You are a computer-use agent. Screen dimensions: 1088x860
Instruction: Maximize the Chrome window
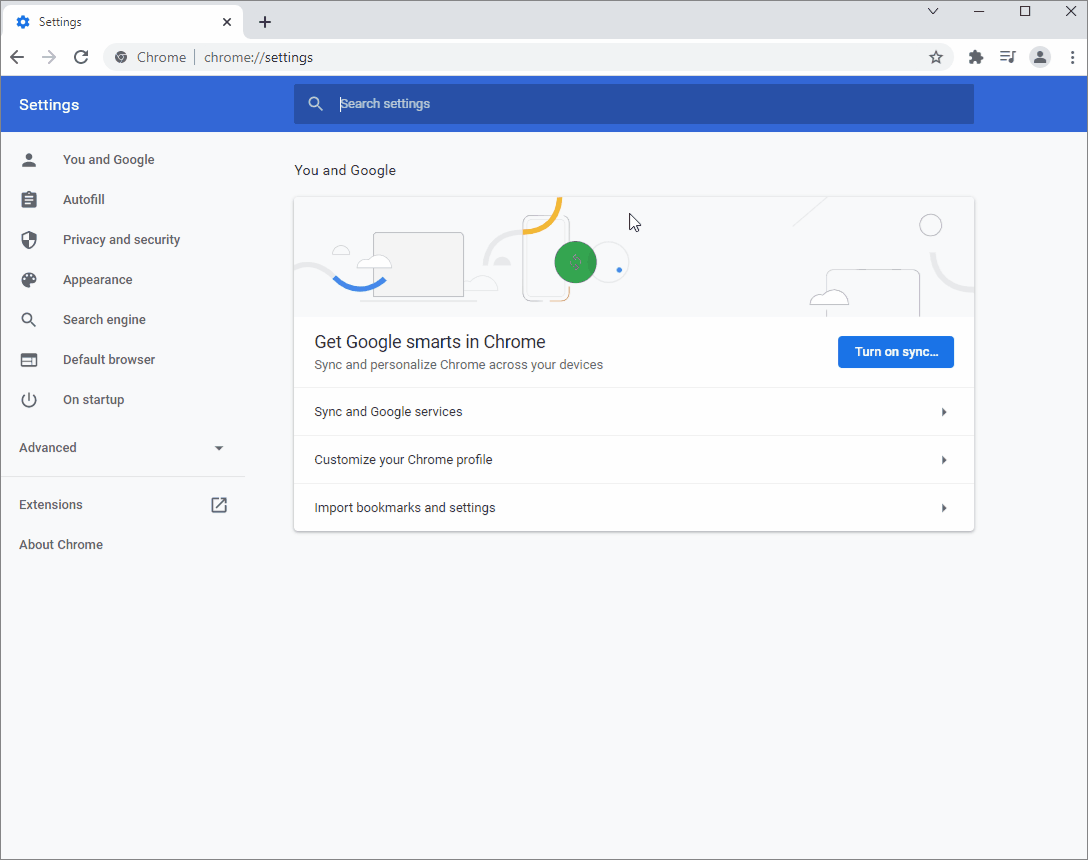[1025, 11]
